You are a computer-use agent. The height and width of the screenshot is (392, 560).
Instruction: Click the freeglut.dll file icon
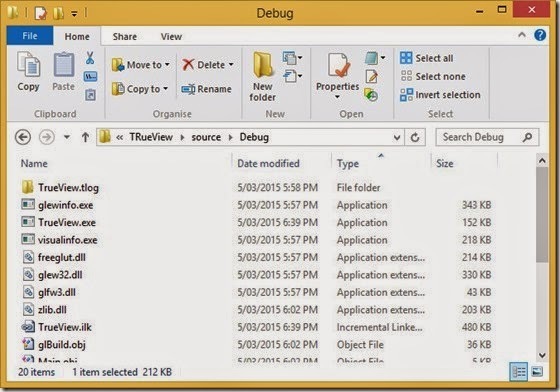tap(28, 257)
